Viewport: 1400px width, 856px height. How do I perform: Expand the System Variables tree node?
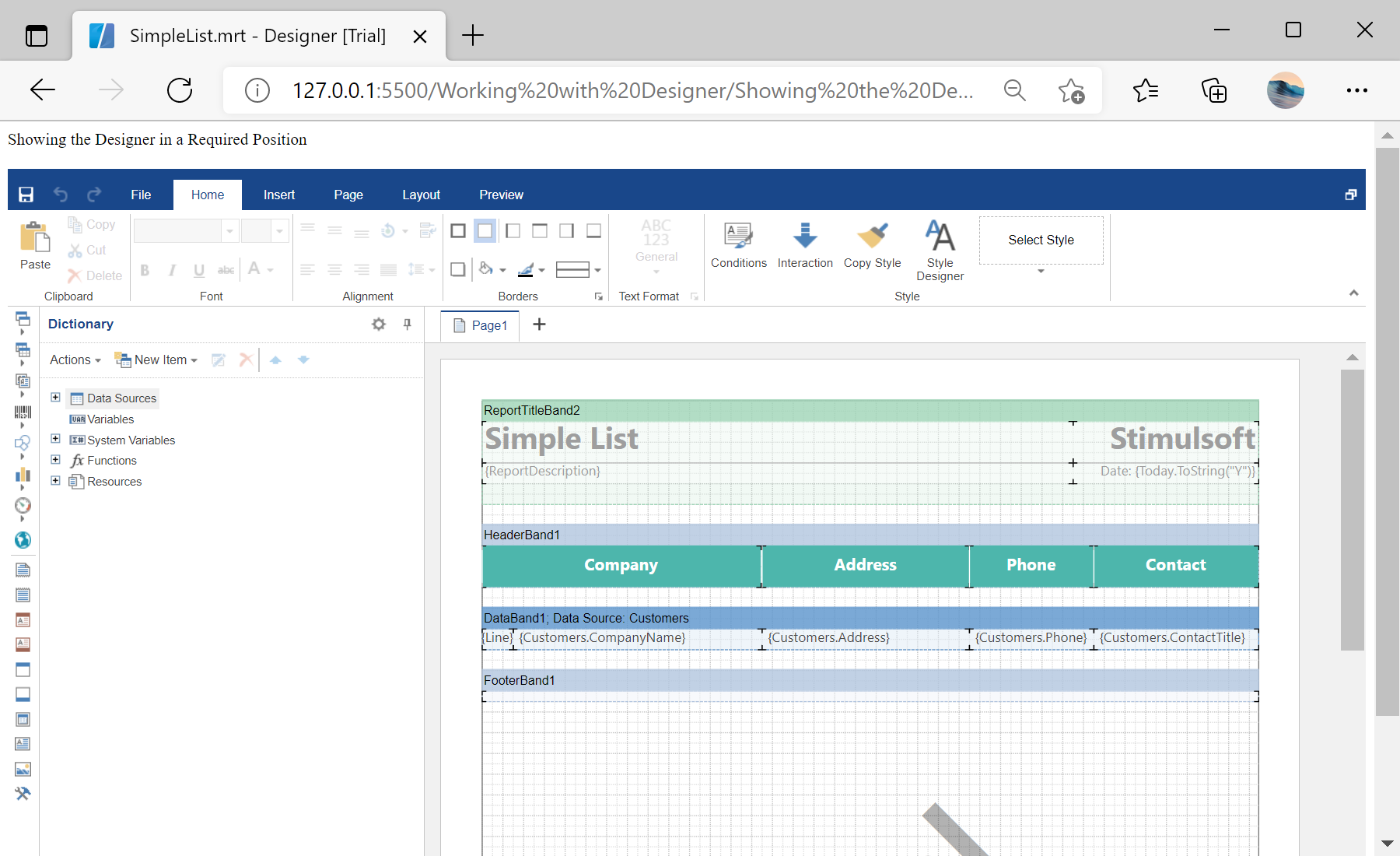(55, 439)
